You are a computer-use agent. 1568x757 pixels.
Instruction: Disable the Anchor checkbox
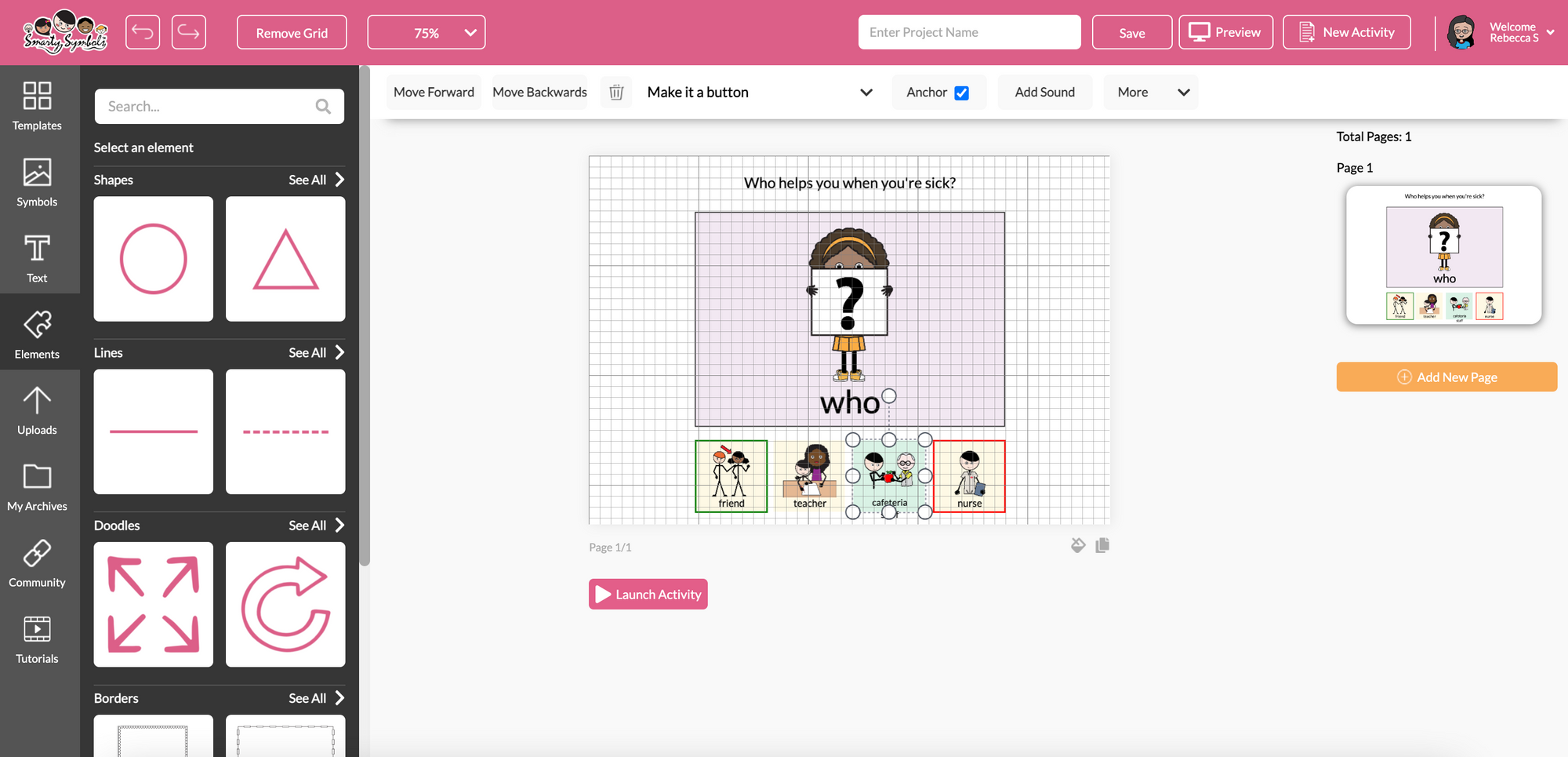click(962, 92)
